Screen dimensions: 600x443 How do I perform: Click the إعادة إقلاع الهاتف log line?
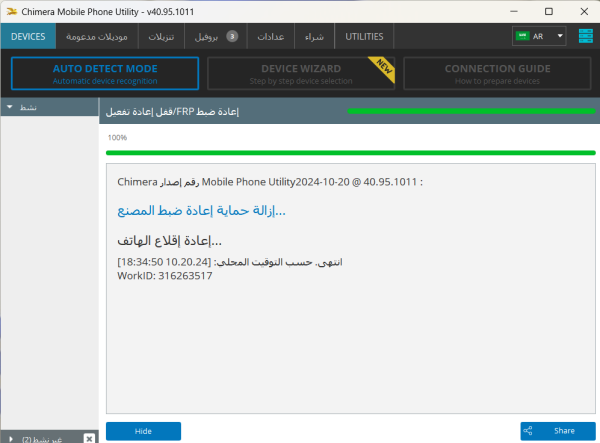(x=169, y=241)
